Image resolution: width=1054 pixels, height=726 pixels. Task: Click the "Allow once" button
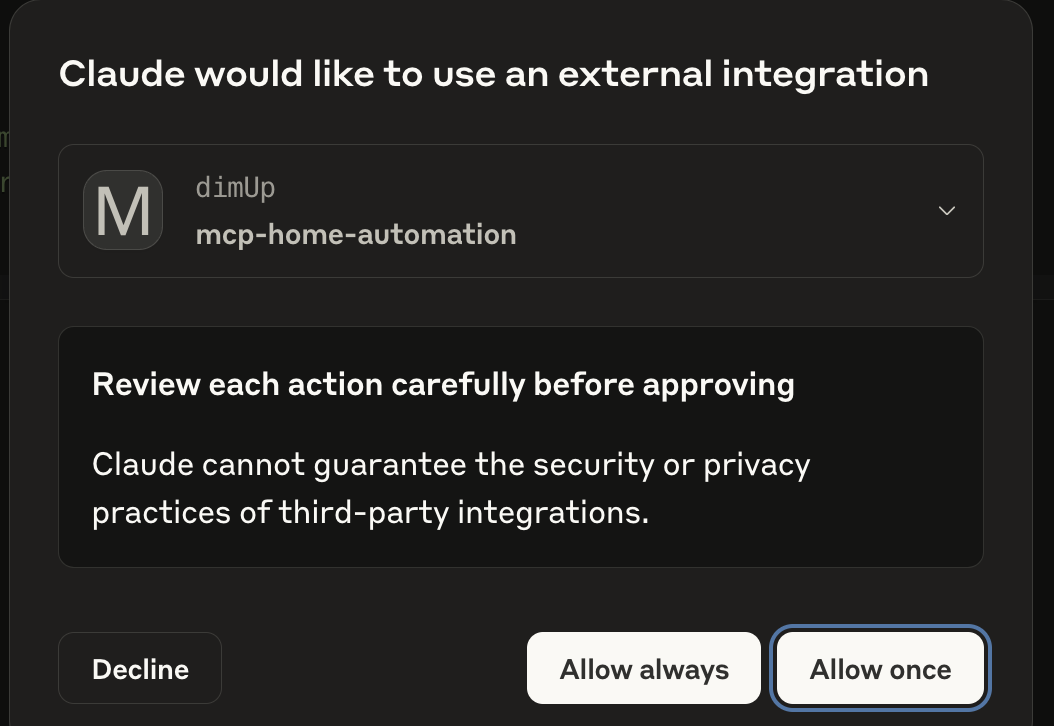(880, 668)
